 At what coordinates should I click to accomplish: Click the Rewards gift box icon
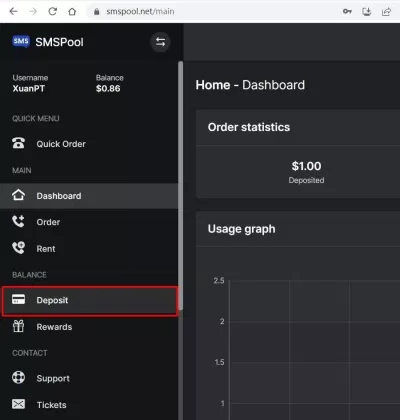pos(18,326)
